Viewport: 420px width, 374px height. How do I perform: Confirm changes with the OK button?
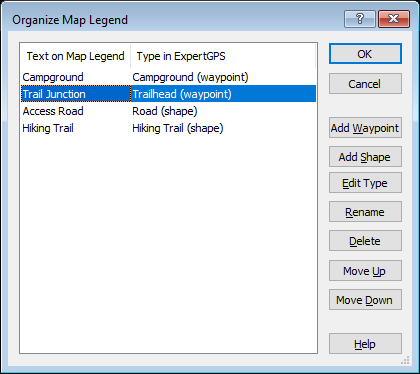[x=365, y=54]
